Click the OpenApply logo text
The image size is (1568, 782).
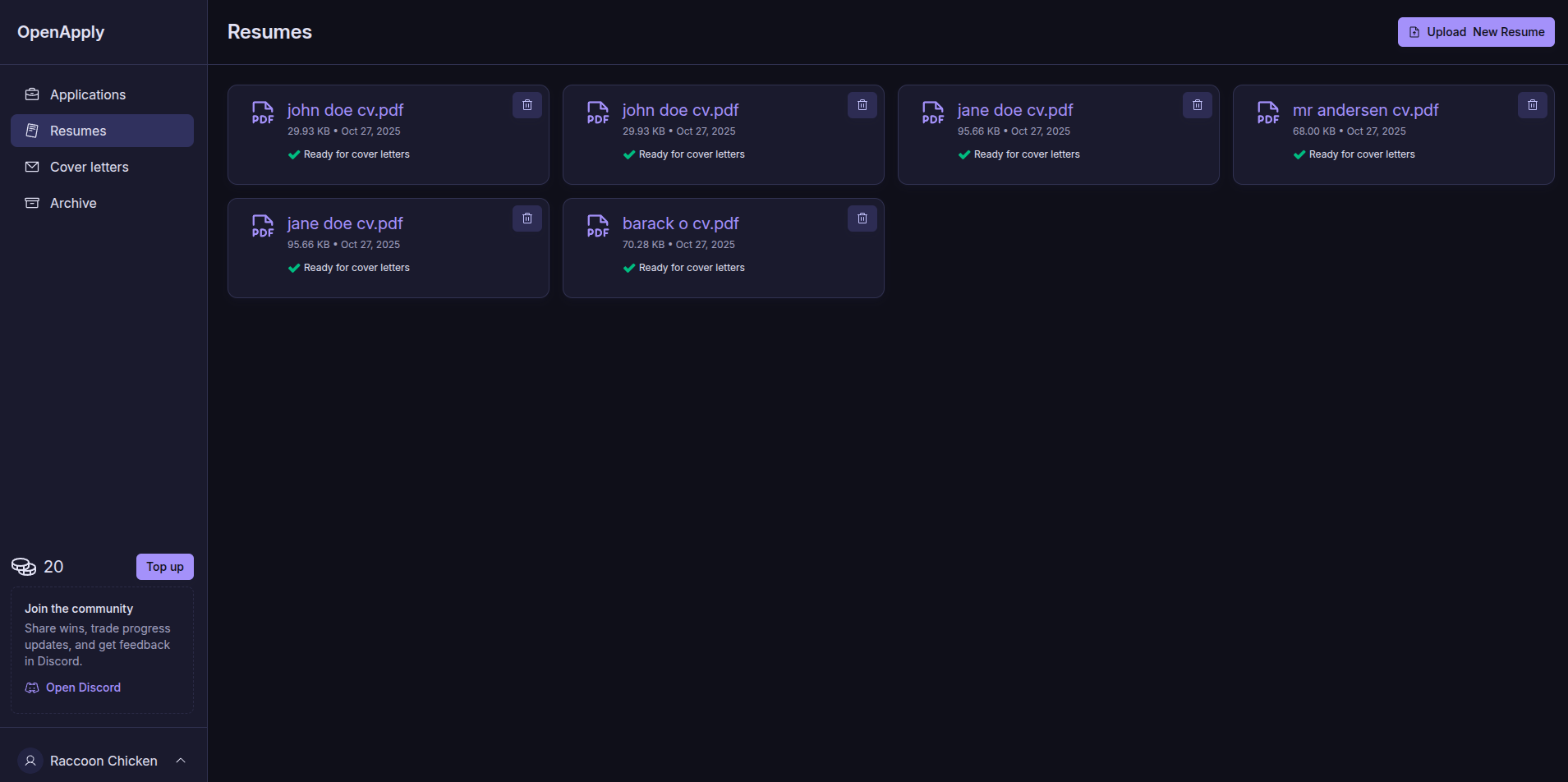(61, 32)
